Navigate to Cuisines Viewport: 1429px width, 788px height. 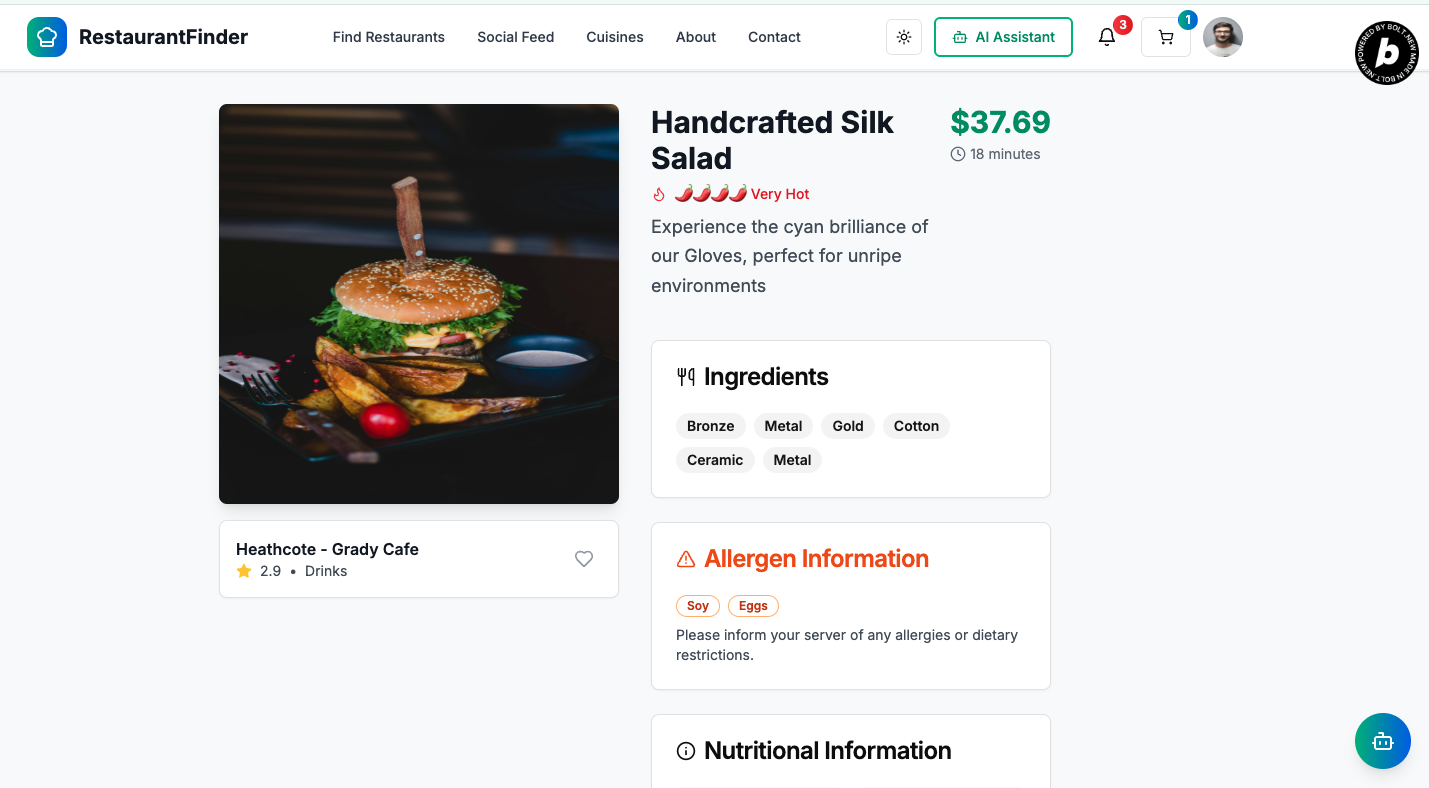(614, 37)
